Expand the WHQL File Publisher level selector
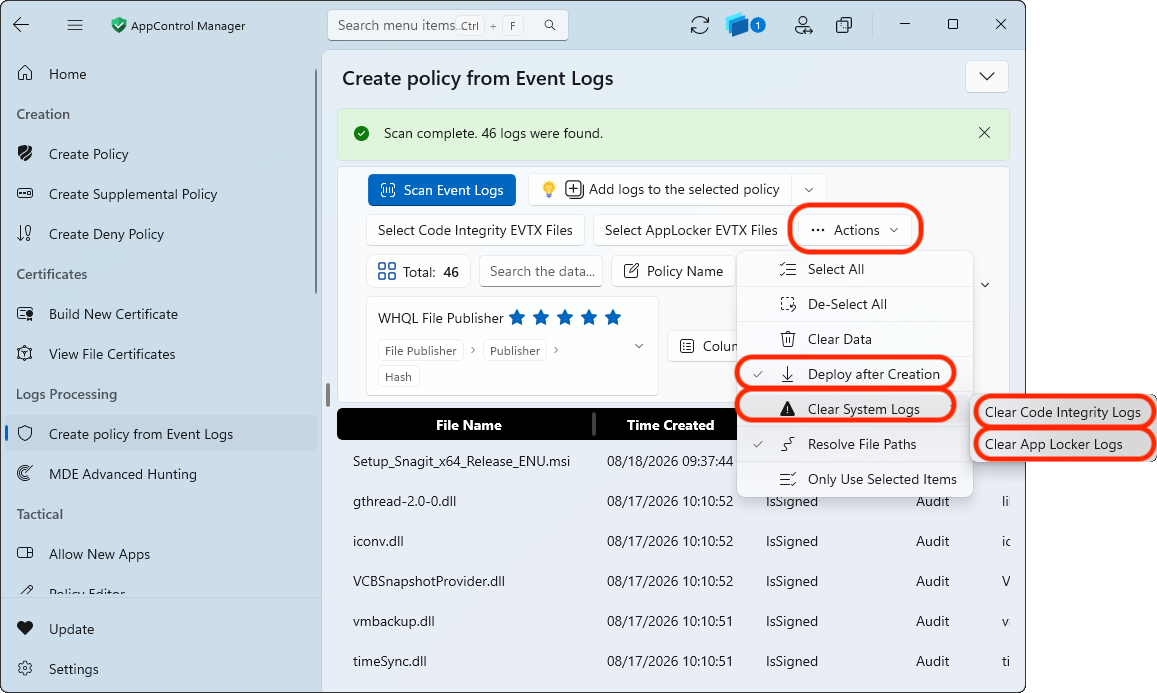Viewport: 1157px width, 693px height. coord(639,346)
